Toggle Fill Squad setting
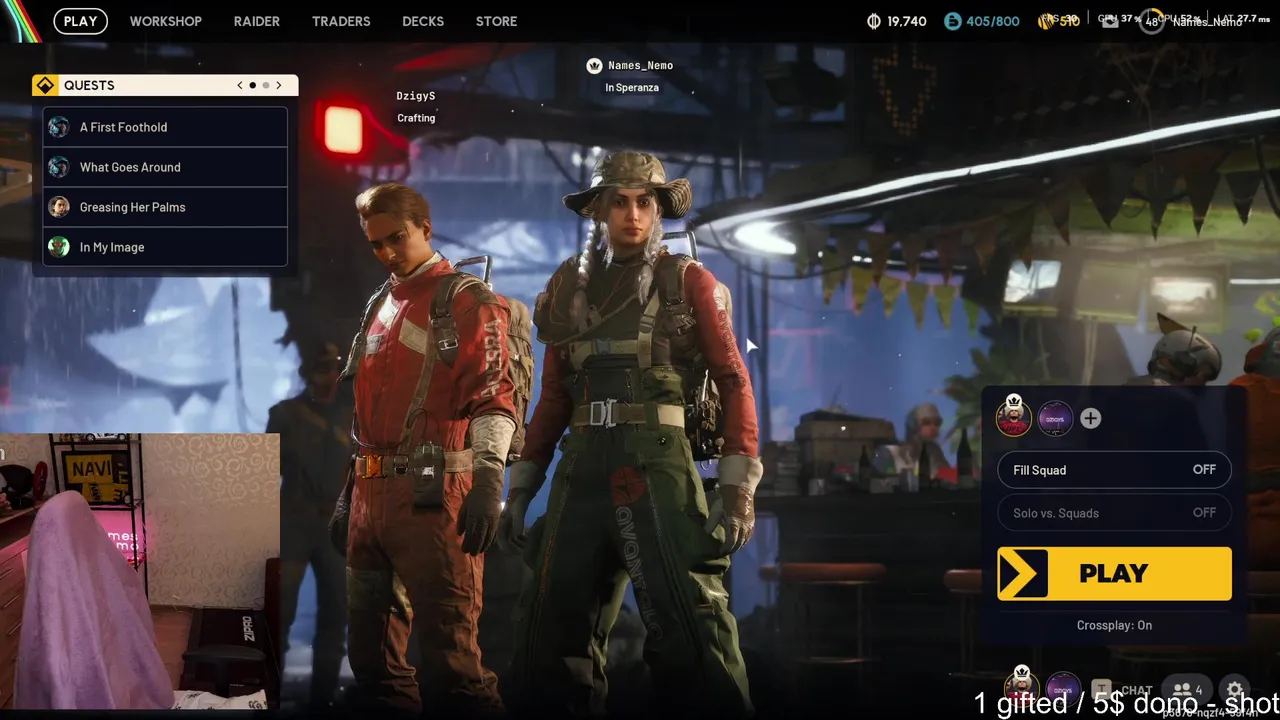This screenshot has height=720, width=1280. pos(1114,470)
